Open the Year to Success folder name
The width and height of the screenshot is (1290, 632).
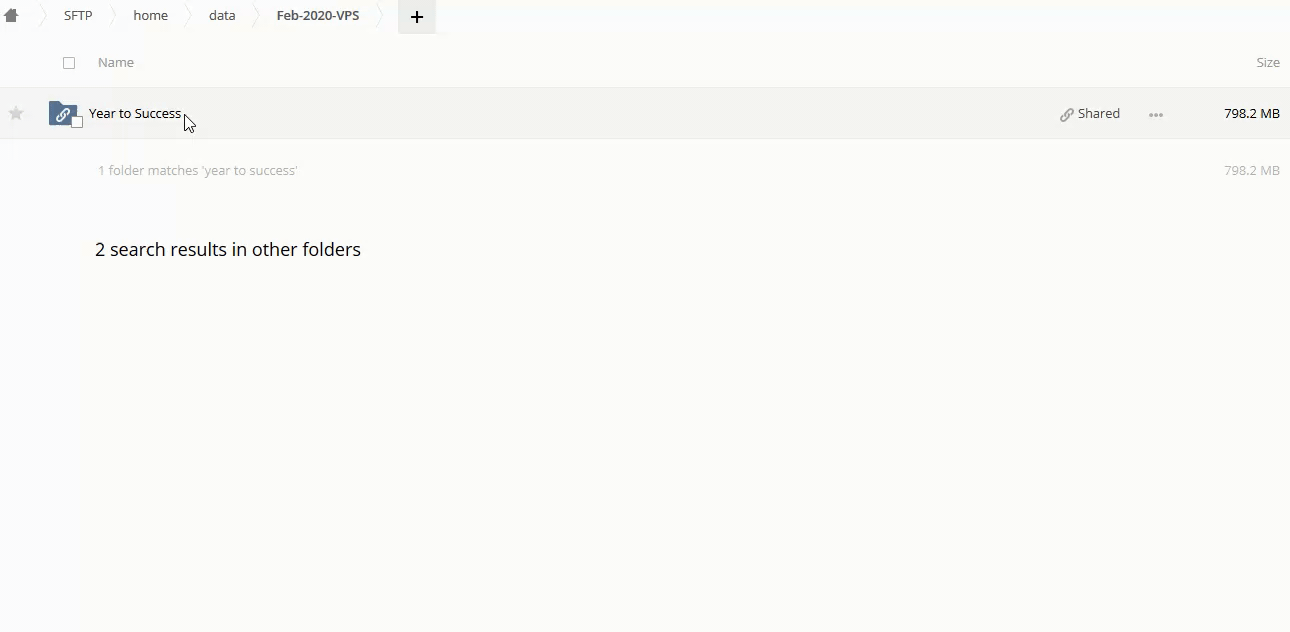coord(135,114)
